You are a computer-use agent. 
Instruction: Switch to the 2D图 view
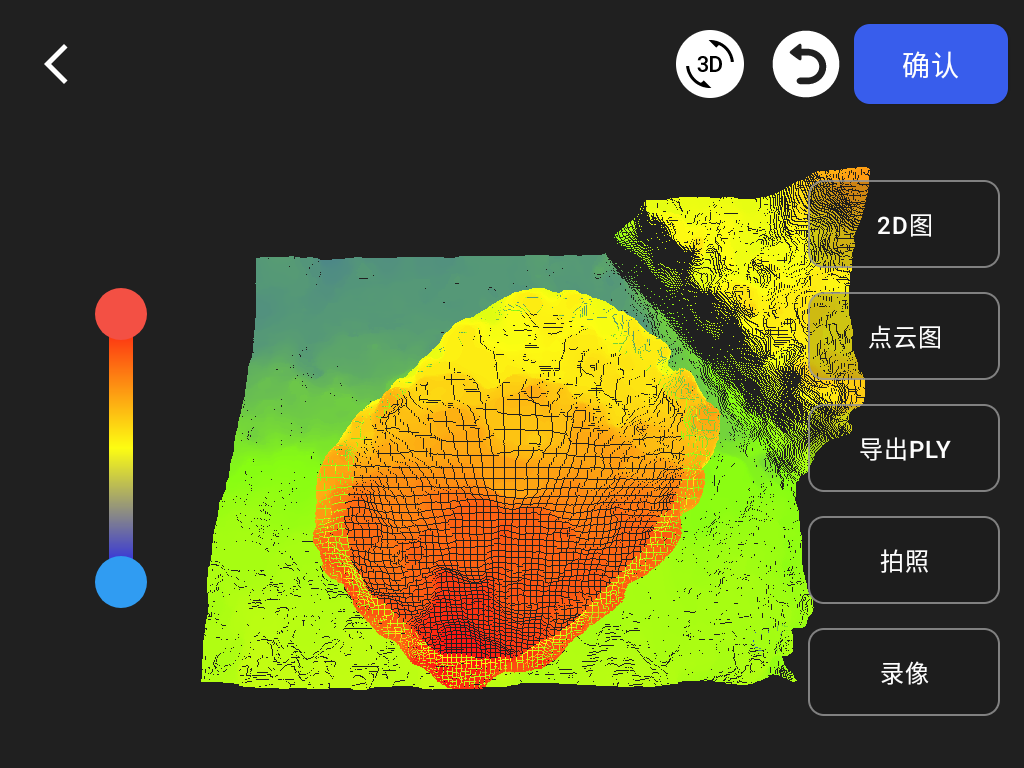tap(904, 225)
